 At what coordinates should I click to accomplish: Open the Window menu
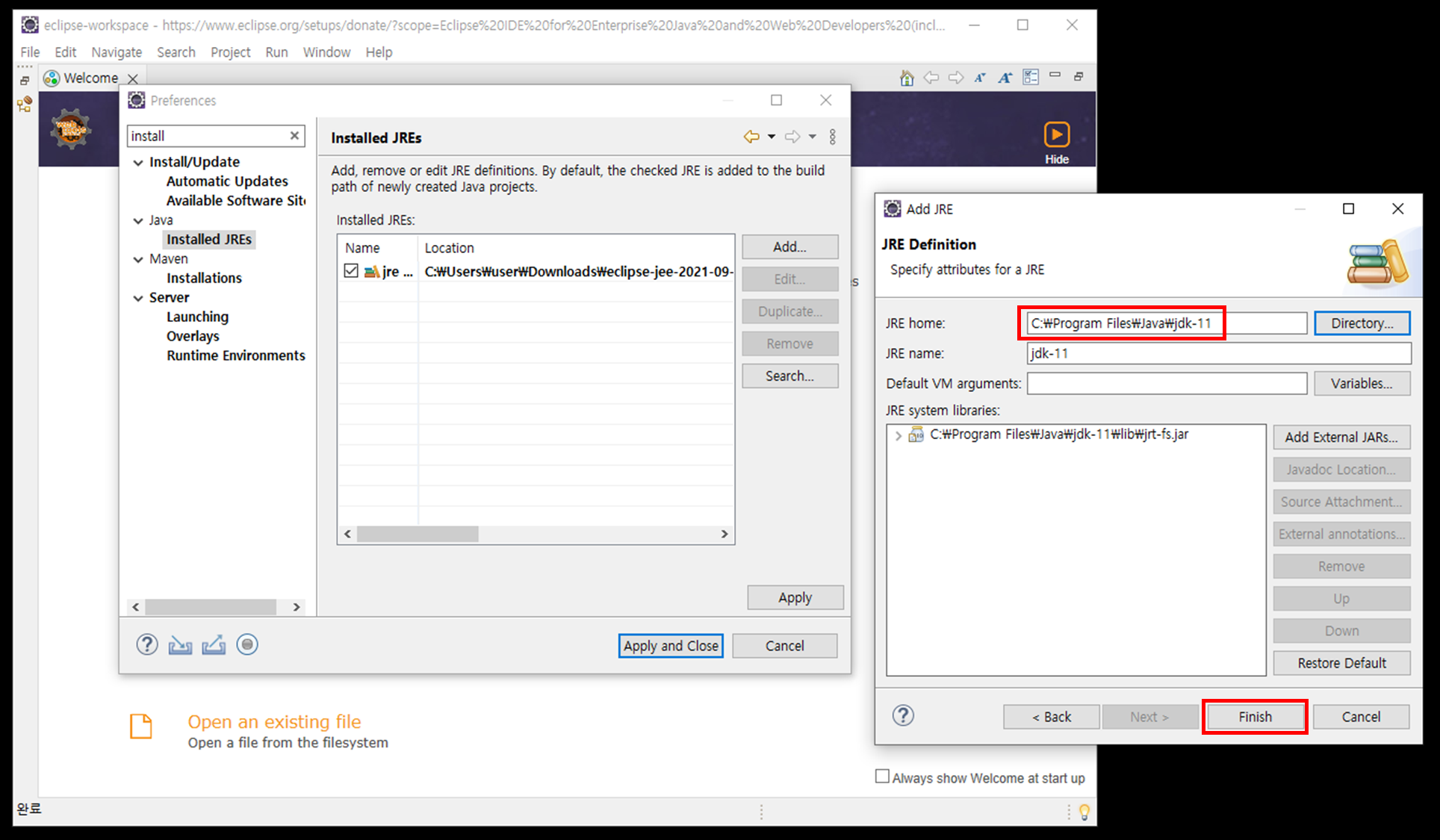click(326, 52)
